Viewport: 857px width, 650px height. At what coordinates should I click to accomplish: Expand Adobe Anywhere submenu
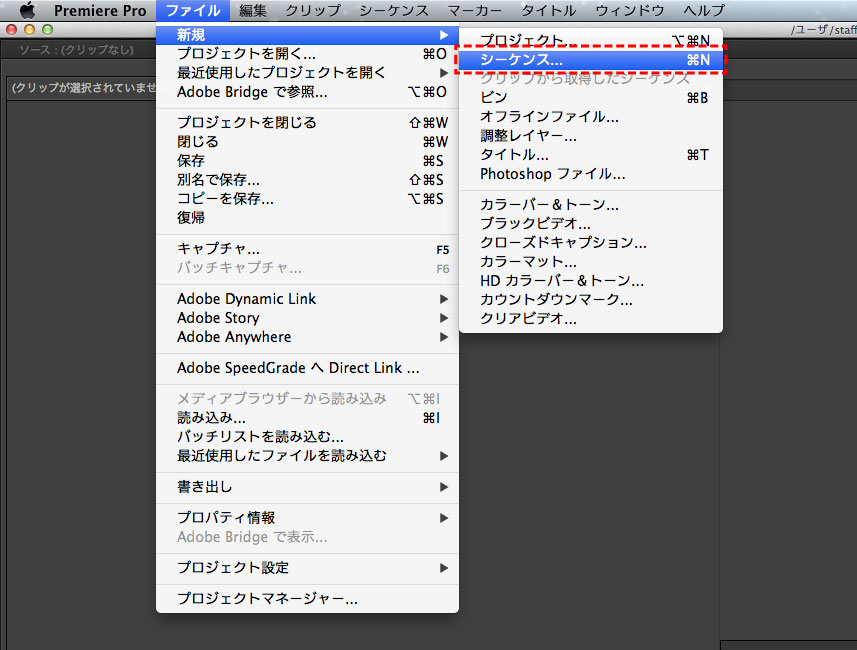(x=307, y=337)
